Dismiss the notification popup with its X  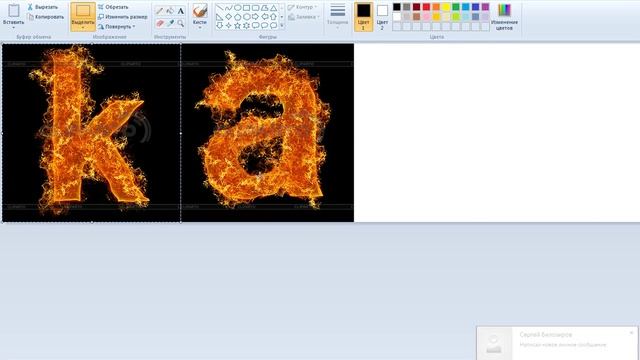[x=631, y=333]
